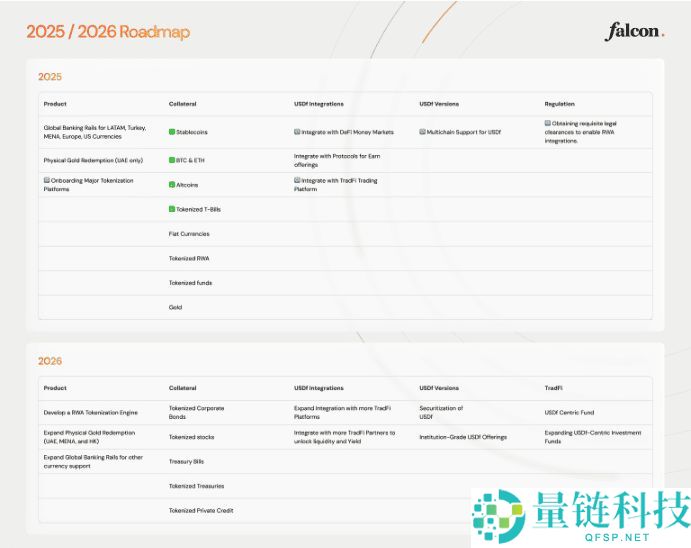Click the "Treasury Bills" cell
This screenshot has width=691, height=548.
(186, 462)
